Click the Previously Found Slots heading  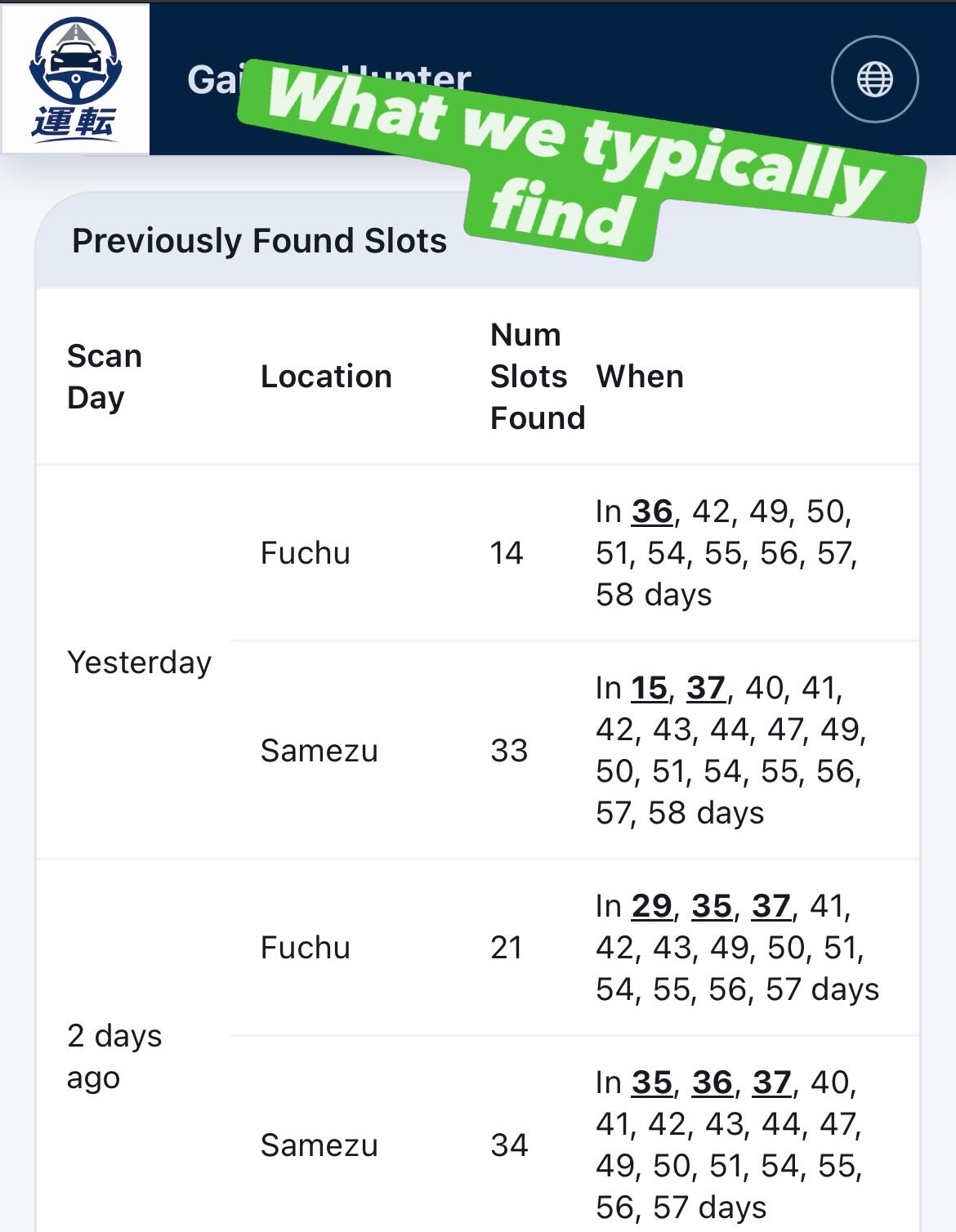coord(259,241)
